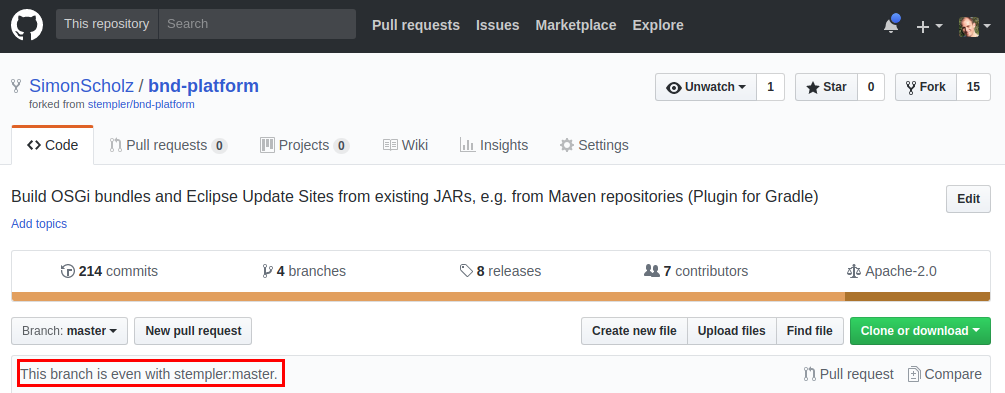View the stargazers count of 0
The width and height of the screenshot is (1005, 393).
coord(870,87)
